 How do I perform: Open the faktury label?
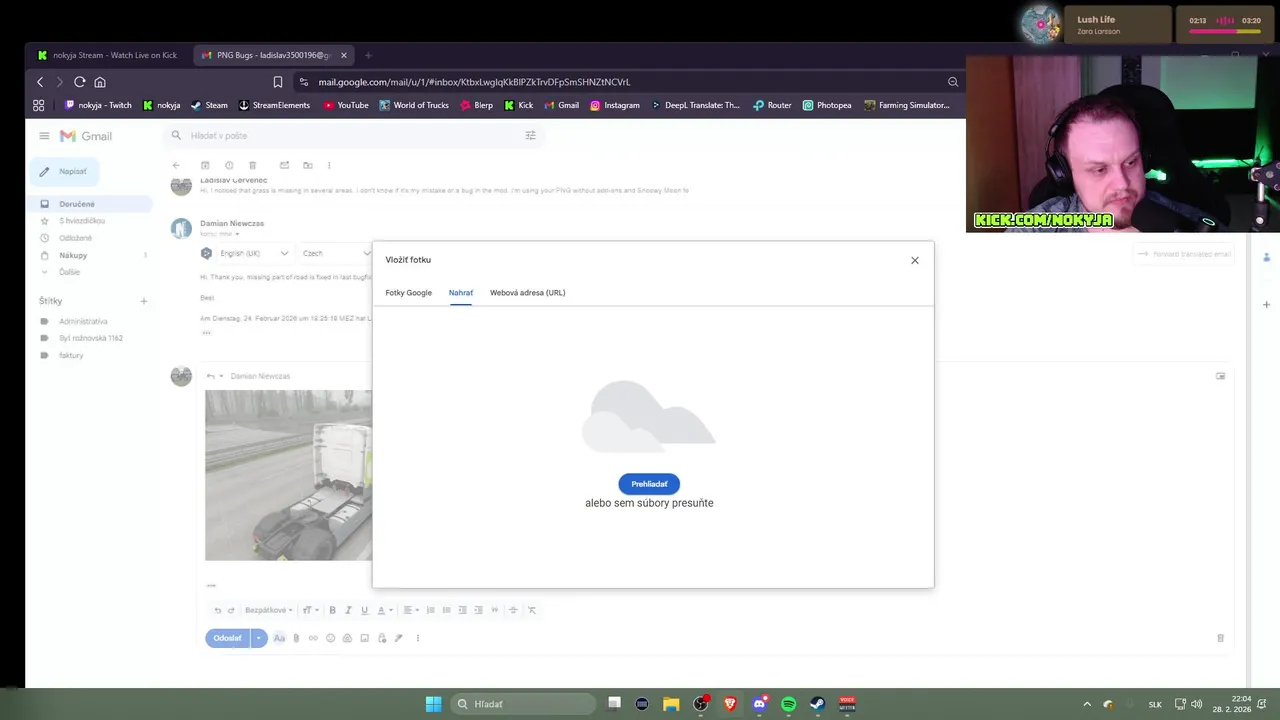click(x=71, y=355)
